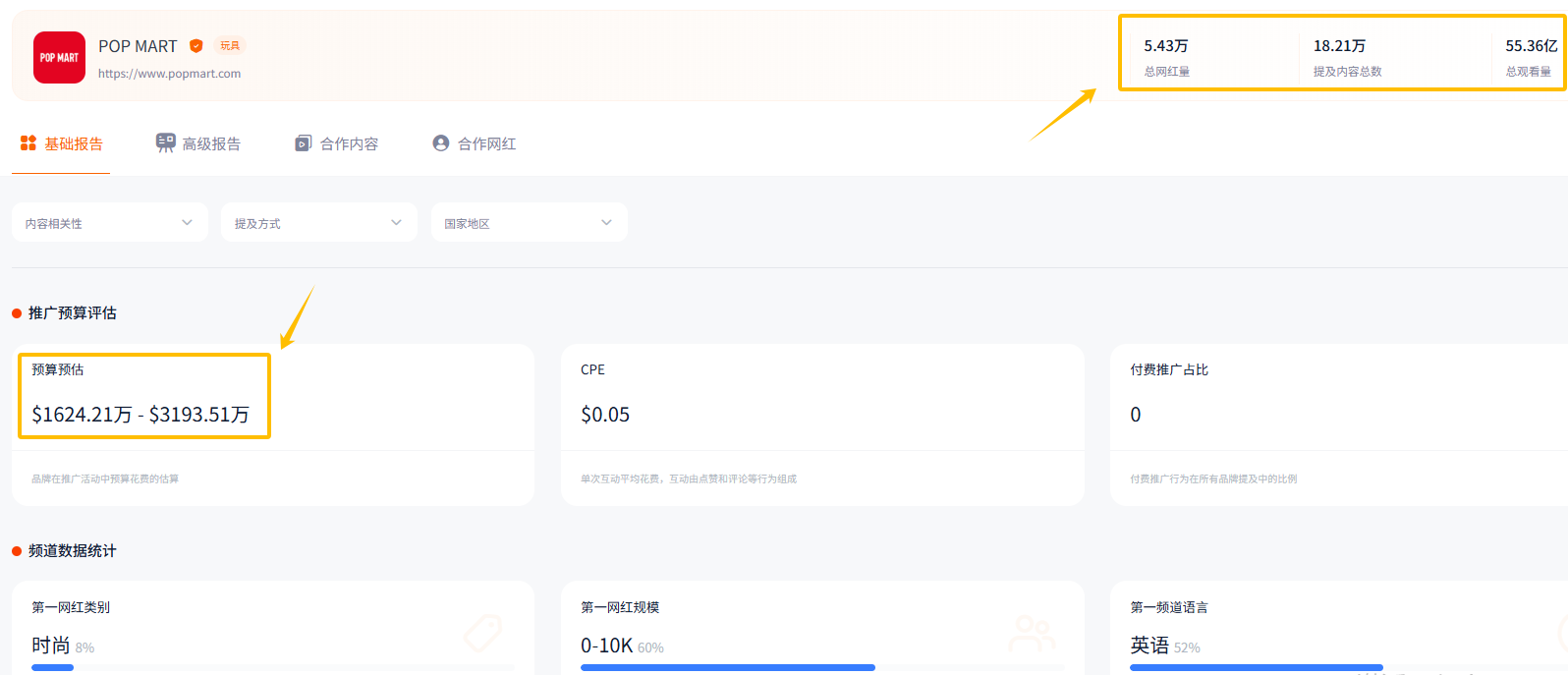Viewport: 1568px width, 675px height.
Task: Open the 内容相关性 dropdown
Action: pyautogui.click(x=110, y=223)
